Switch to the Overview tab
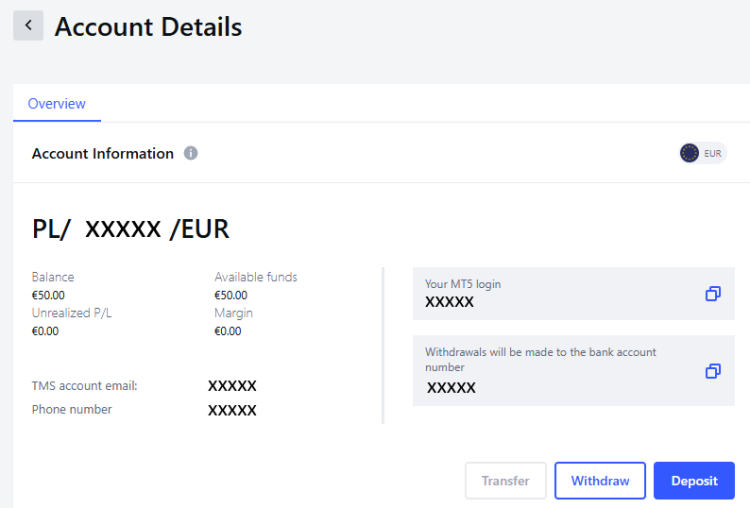The image size is (750, 508). 57,104
